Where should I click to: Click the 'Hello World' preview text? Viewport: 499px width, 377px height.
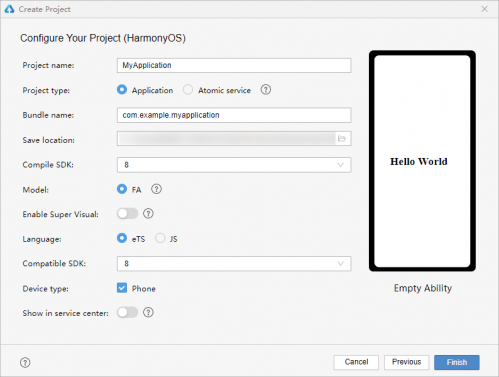[419, 161]
